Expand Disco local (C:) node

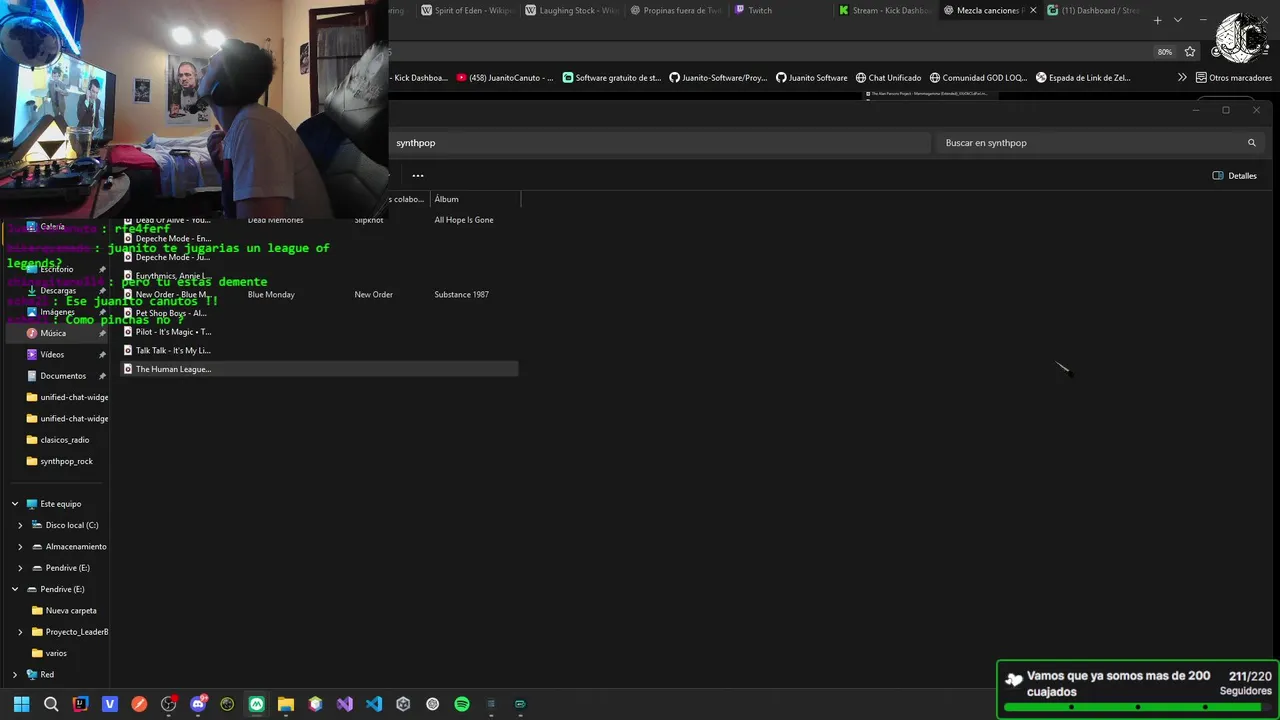(20, 525)
